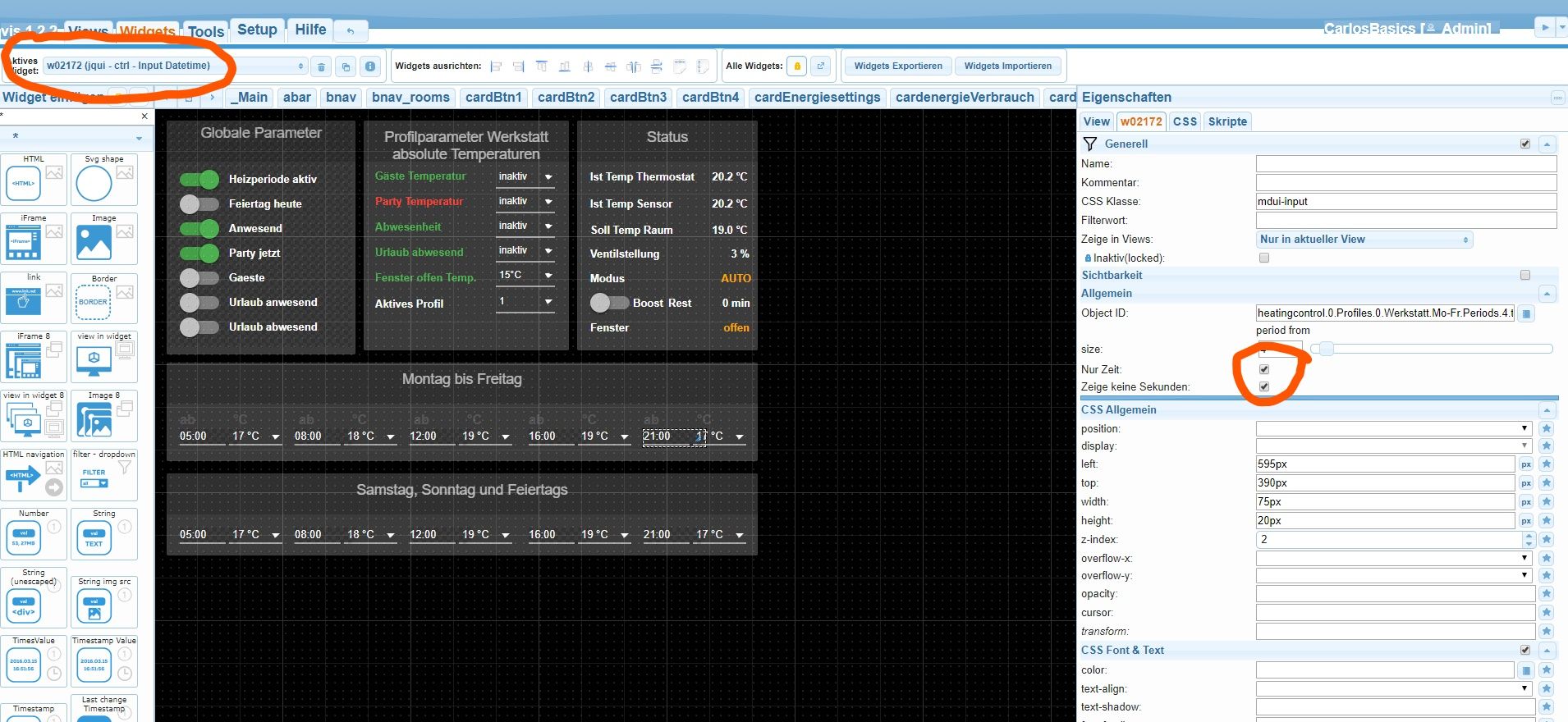Click the Eigenschaften panel menu icon
Screen dimensions: 1568x722
point(1557,98)
